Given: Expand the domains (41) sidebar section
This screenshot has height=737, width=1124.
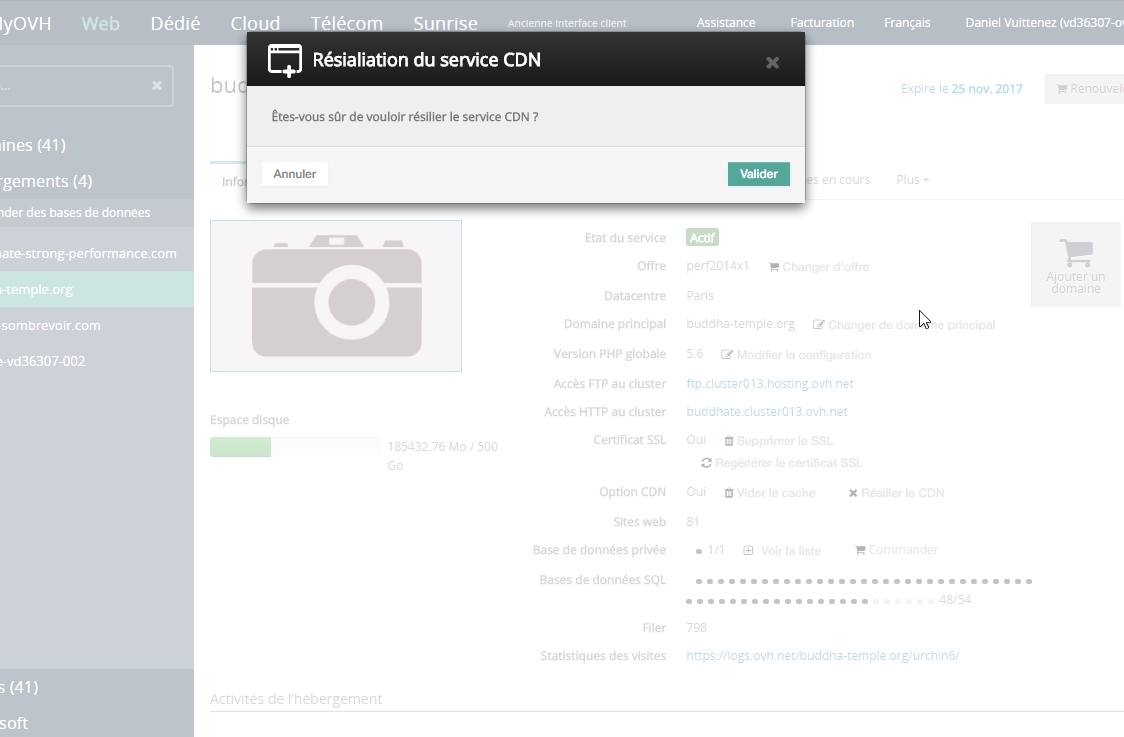Looking at the screenshot, I should pyautogui.click(x=33, y=146).
